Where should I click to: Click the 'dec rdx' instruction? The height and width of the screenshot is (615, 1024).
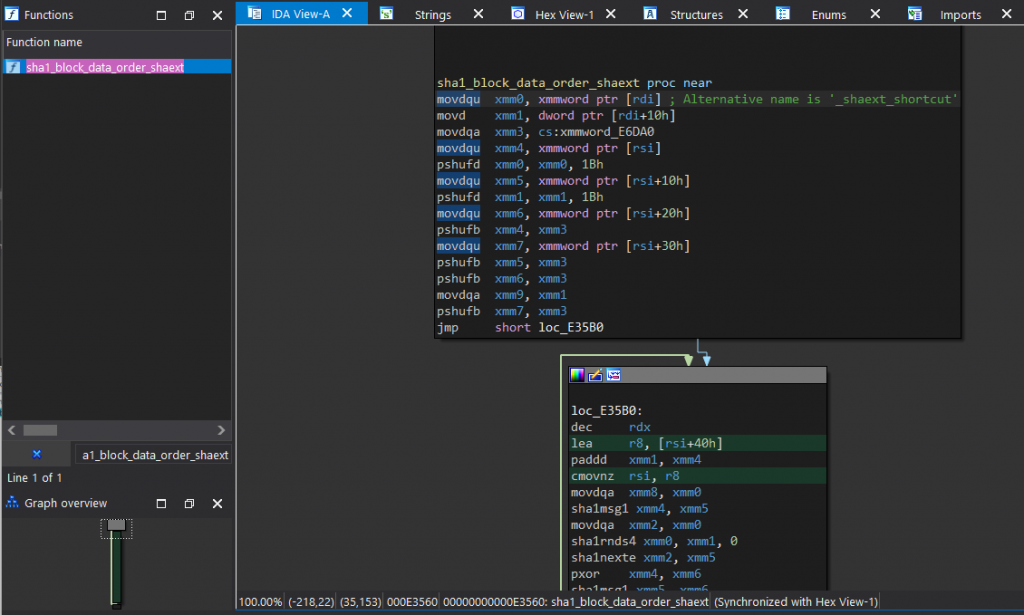(611, 427)
